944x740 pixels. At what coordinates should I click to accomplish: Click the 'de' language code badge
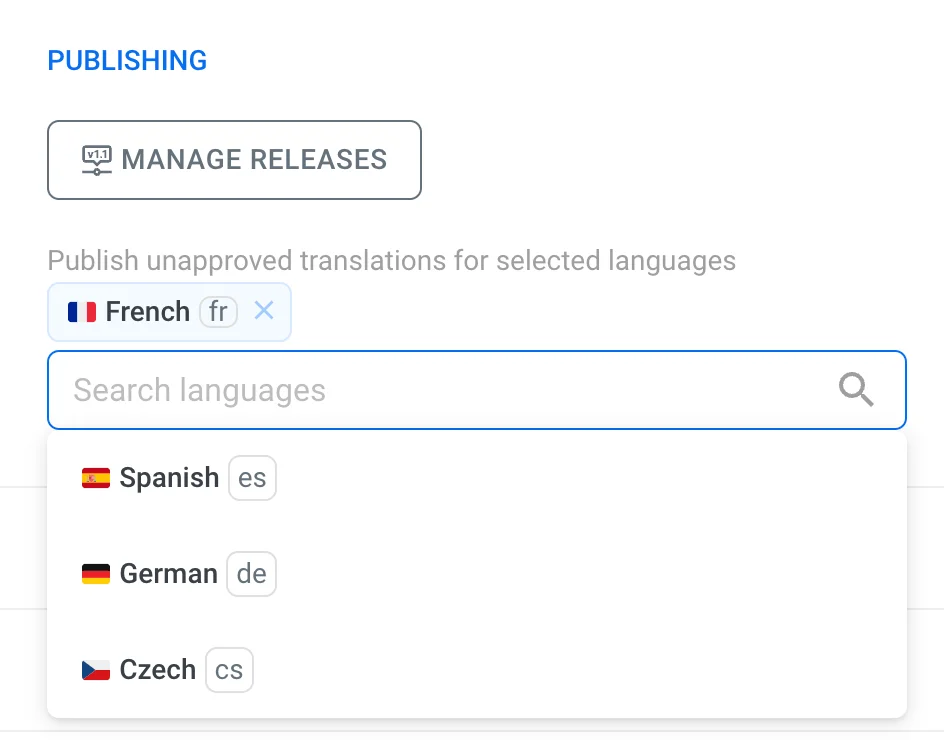click(x=251, y=574)
